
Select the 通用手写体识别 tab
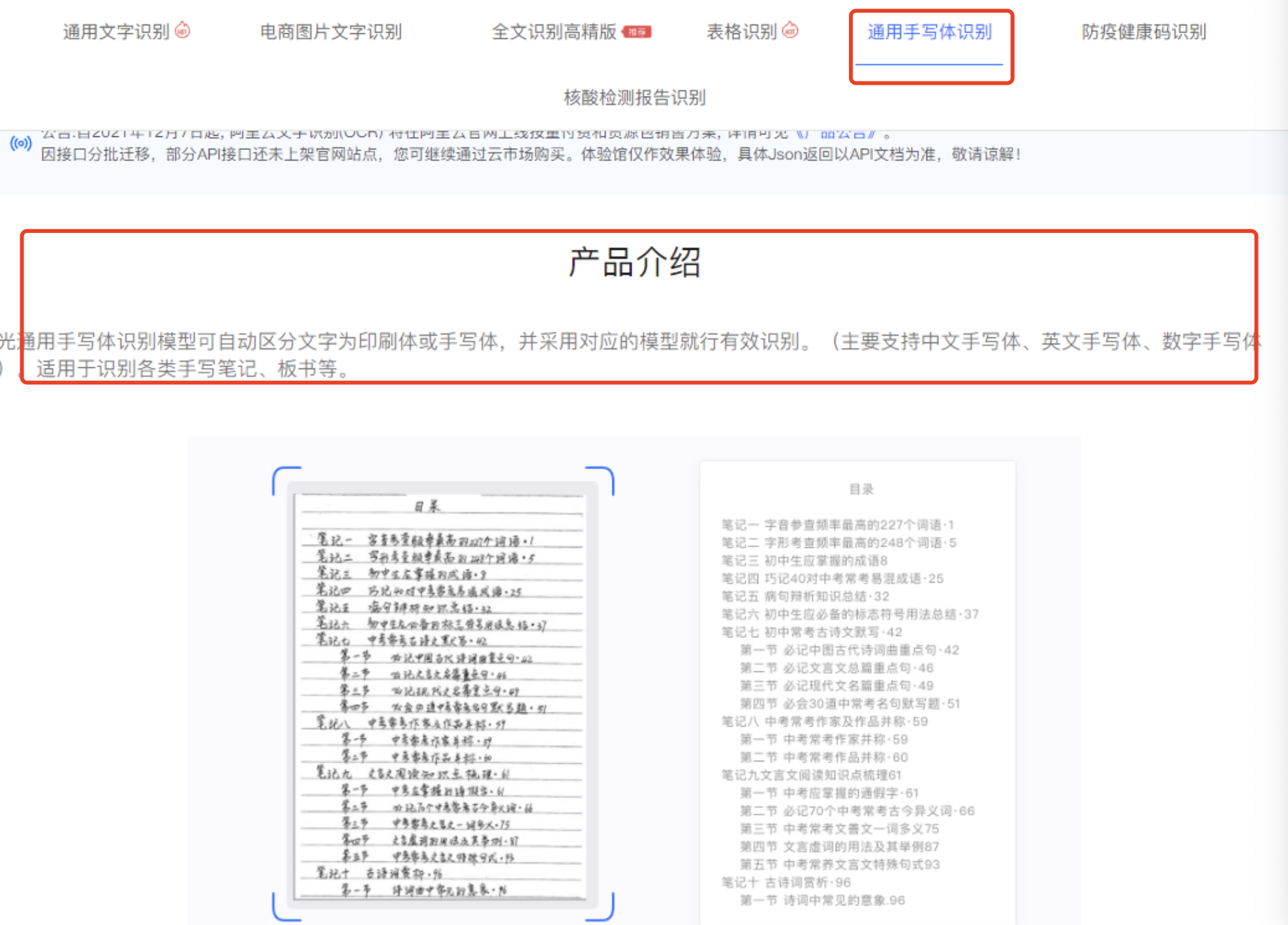(929, 31)
